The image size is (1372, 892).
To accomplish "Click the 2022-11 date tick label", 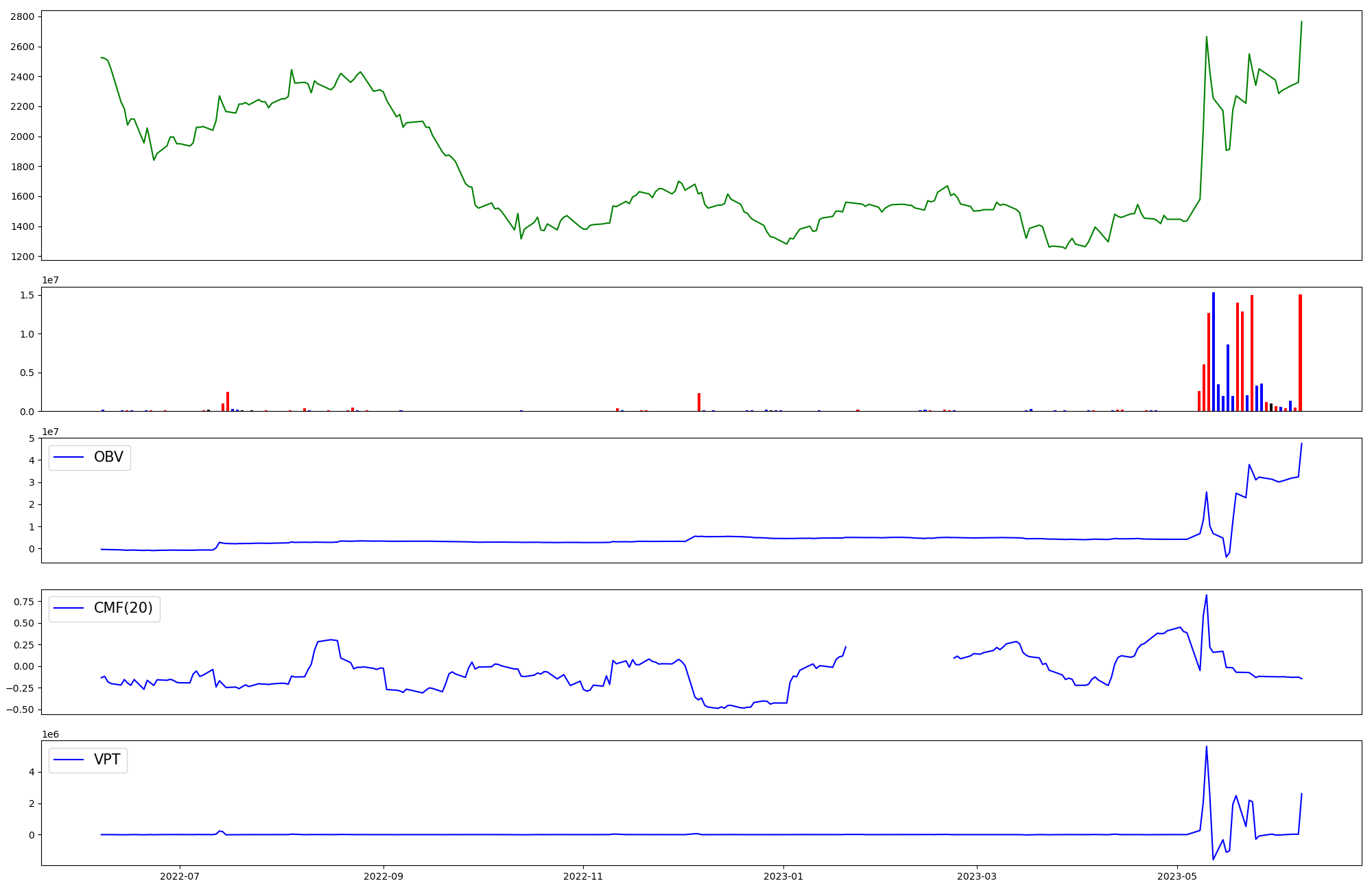I will point(583,876).
